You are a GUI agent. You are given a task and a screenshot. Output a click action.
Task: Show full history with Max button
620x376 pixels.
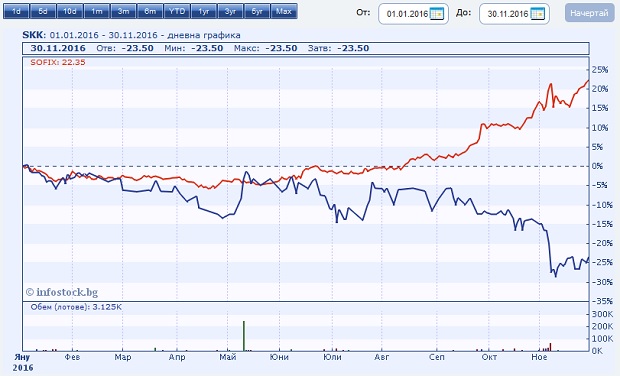284,11
